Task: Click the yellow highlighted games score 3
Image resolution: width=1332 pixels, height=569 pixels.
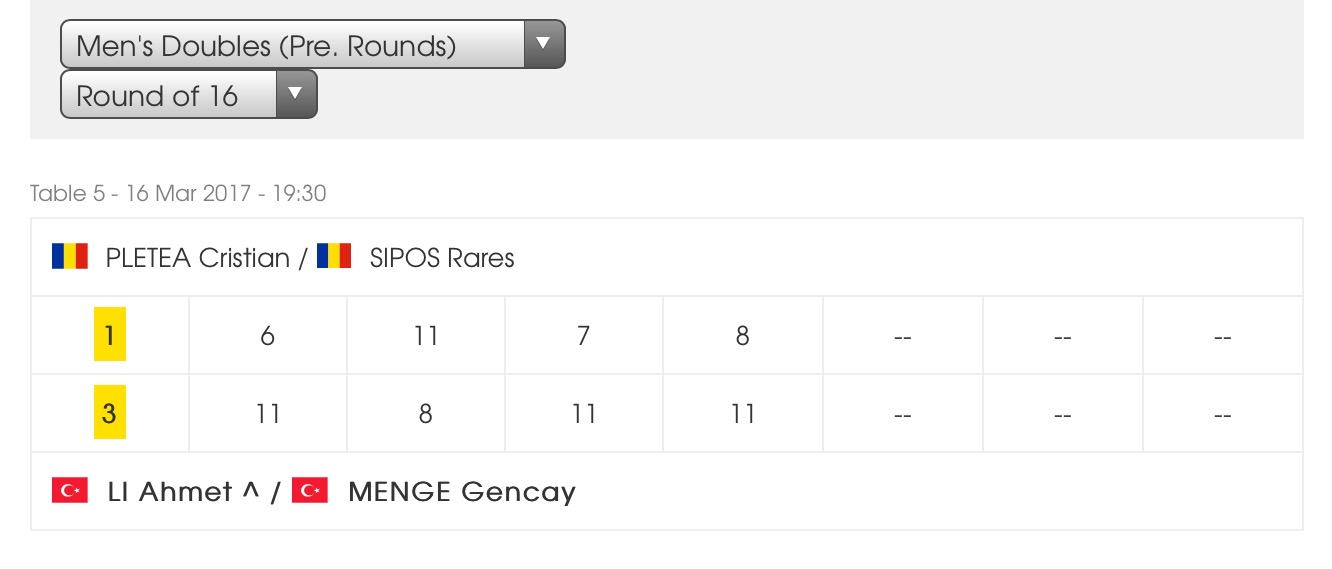Action: (x=109, y=413)
